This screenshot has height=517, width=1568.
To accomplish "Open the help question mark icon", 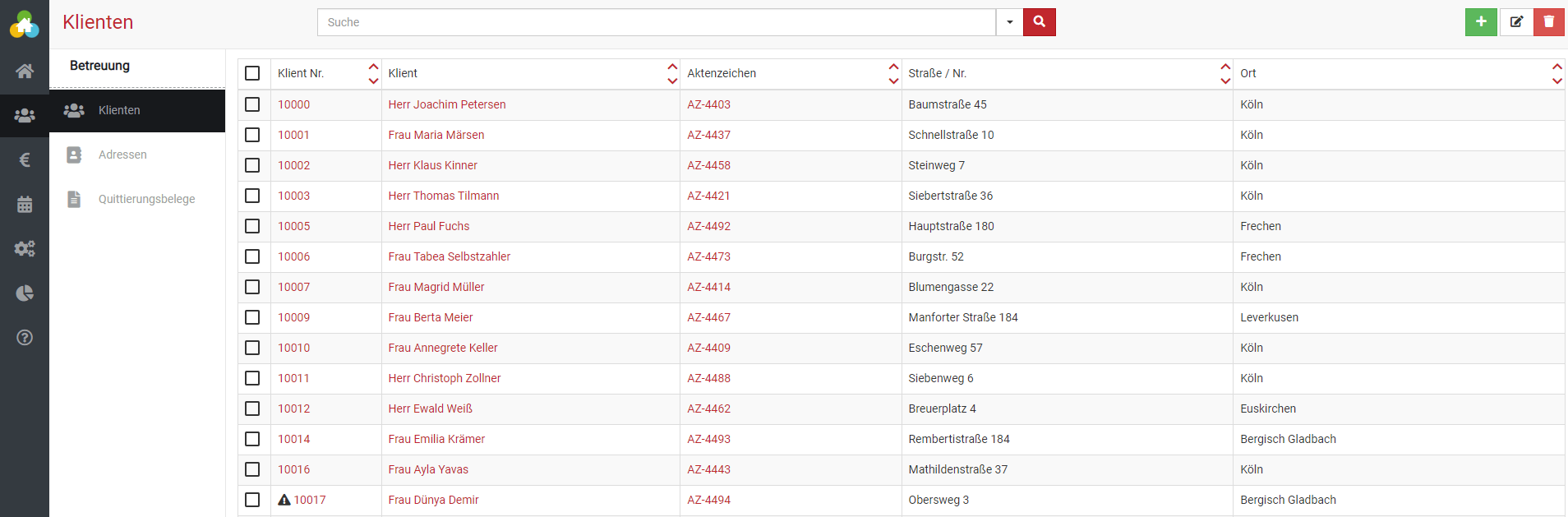I will (x=25, y=338).
